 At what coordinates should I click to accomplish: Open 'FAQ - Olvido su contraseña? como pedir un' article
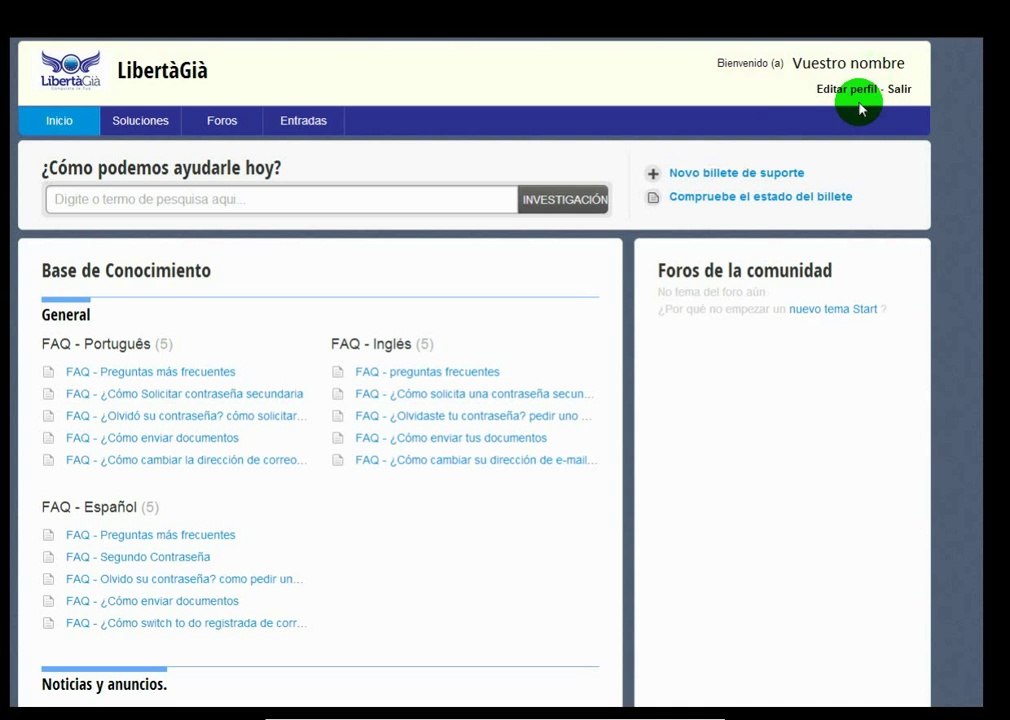point(184,579)
